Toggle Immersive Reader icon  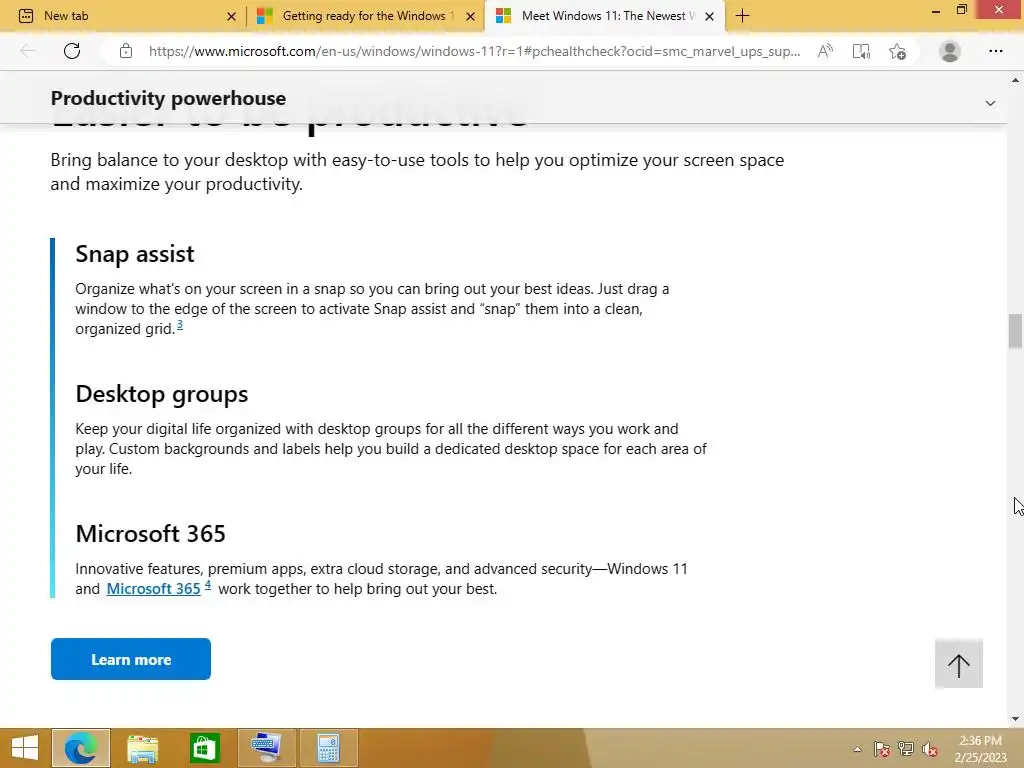[861, 51]
